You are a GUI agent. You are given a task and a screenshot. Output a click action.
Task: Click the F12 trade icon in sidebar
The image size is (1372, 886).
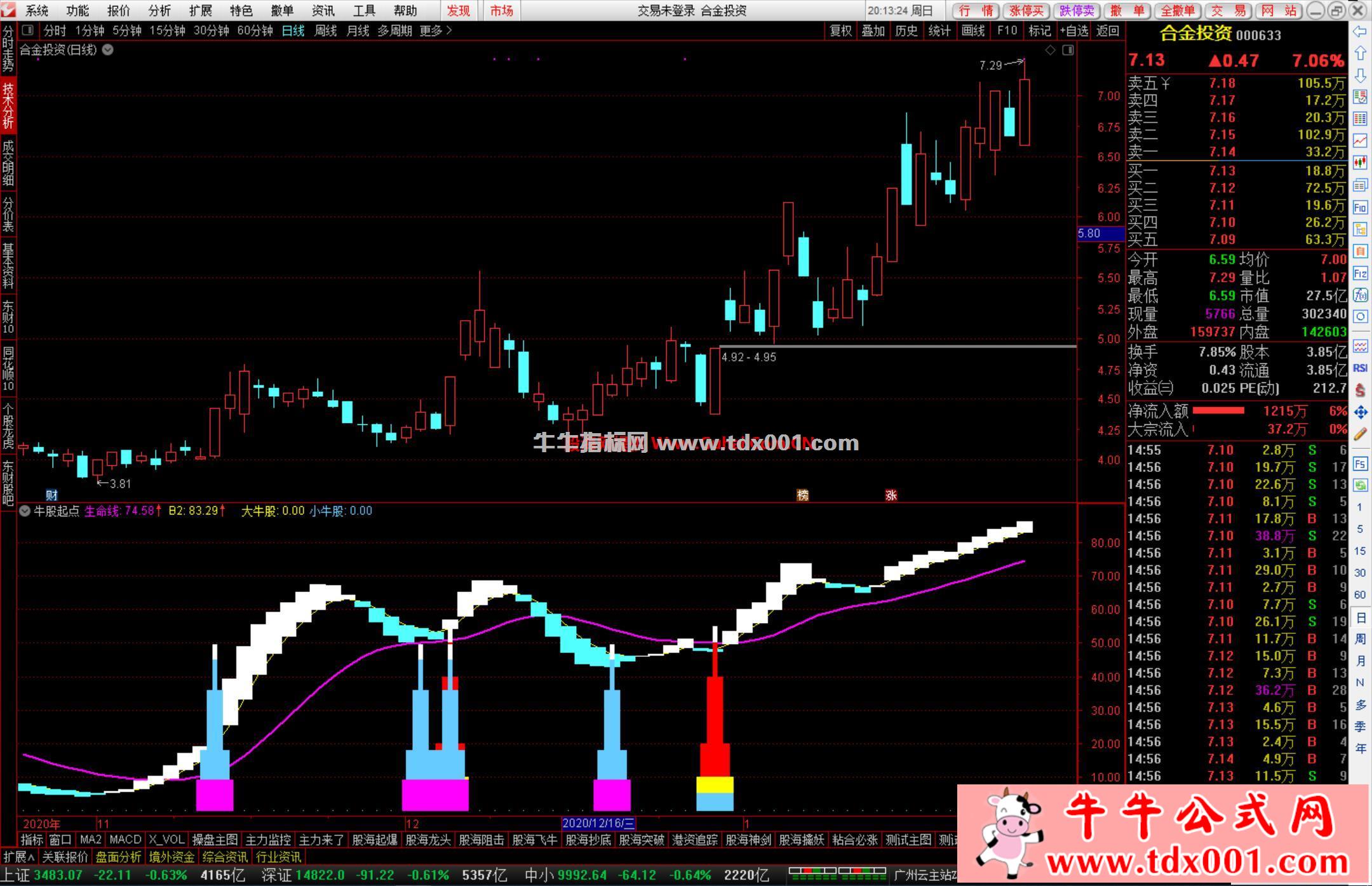coord(1360,273)
